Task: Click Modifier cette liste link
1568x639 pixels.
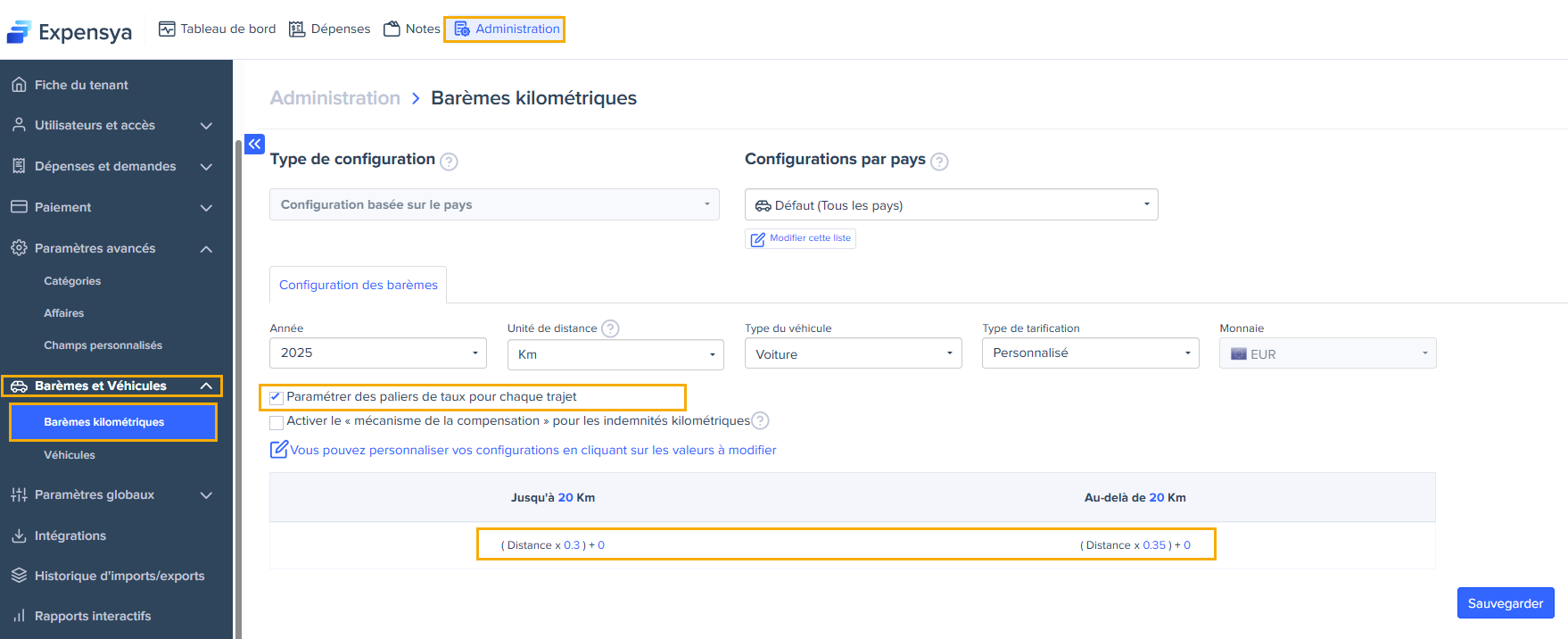Action: [801, 238]
